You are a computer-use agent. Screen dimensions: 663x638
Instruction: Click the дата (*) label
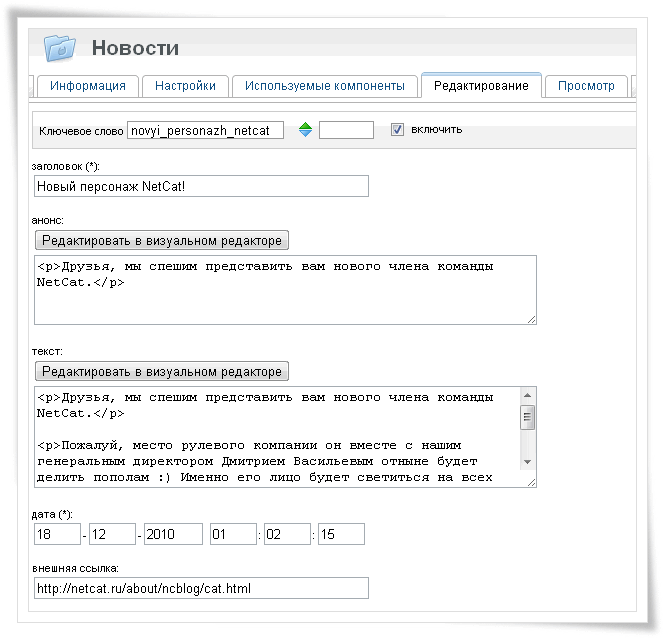point(52,514)
